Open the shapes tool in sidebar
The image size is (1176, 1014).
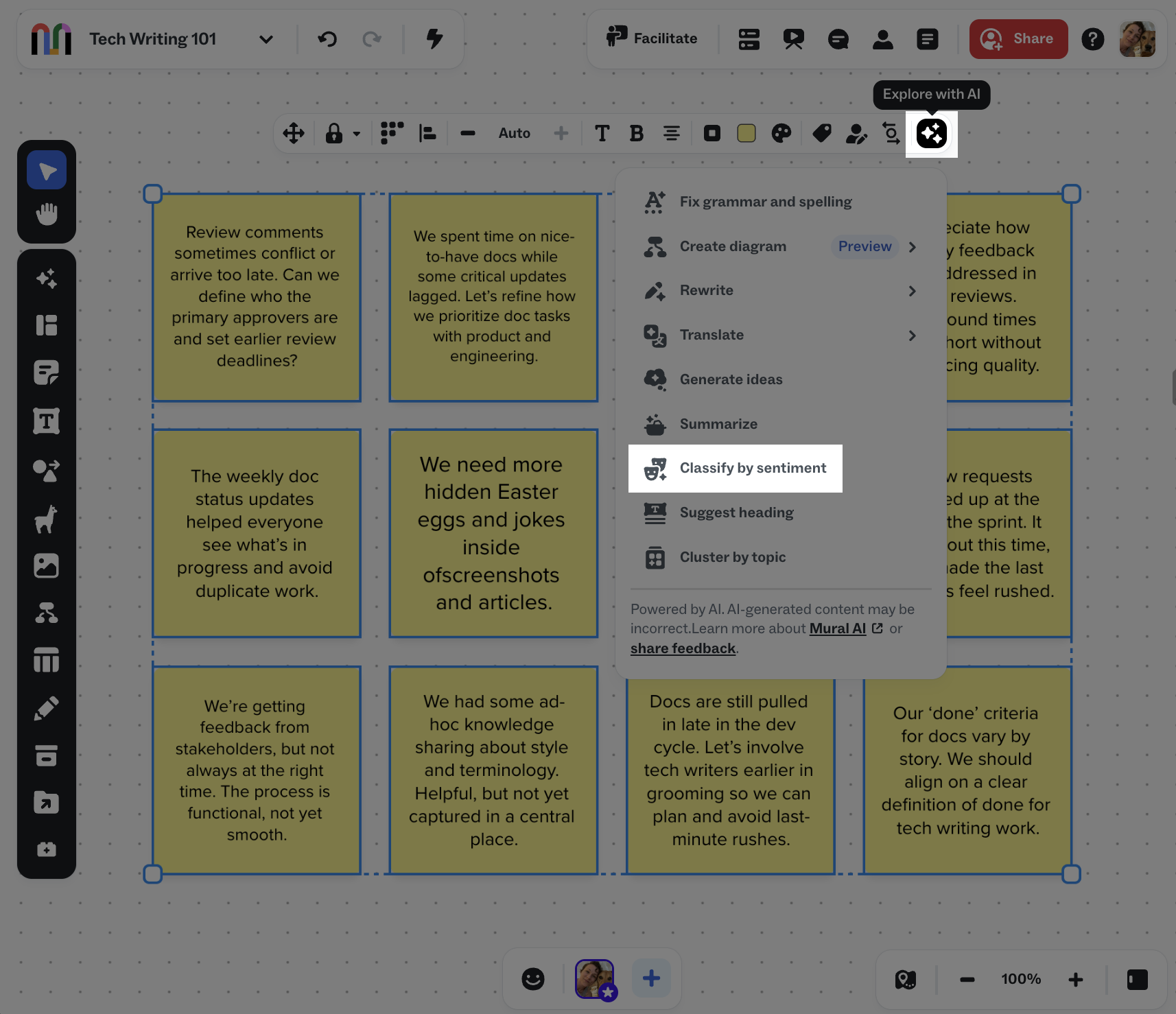[x=47, y=470]
